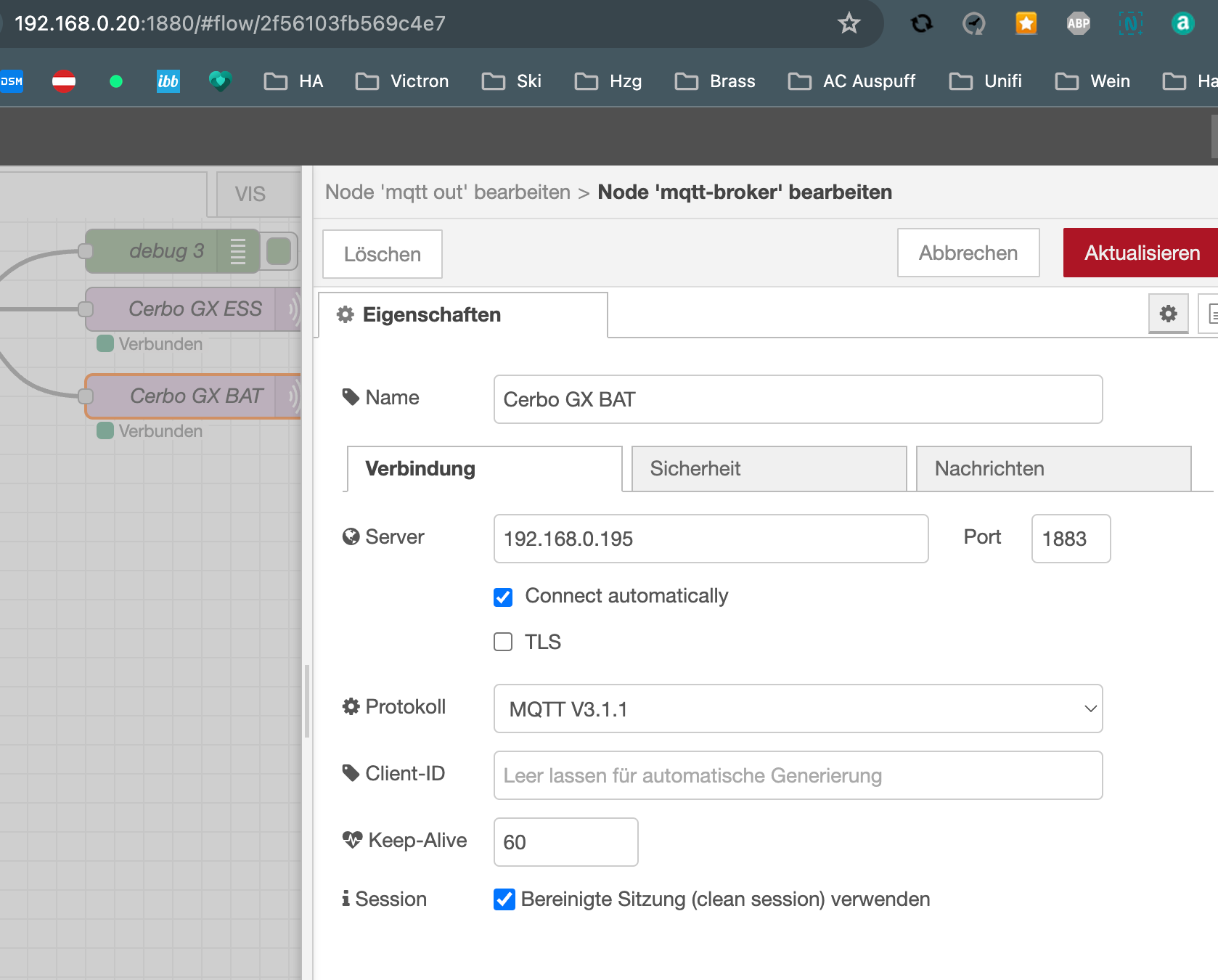Enable the TLS checkbox
This screenshot has height=980, width=1218.
click(503, 642)
